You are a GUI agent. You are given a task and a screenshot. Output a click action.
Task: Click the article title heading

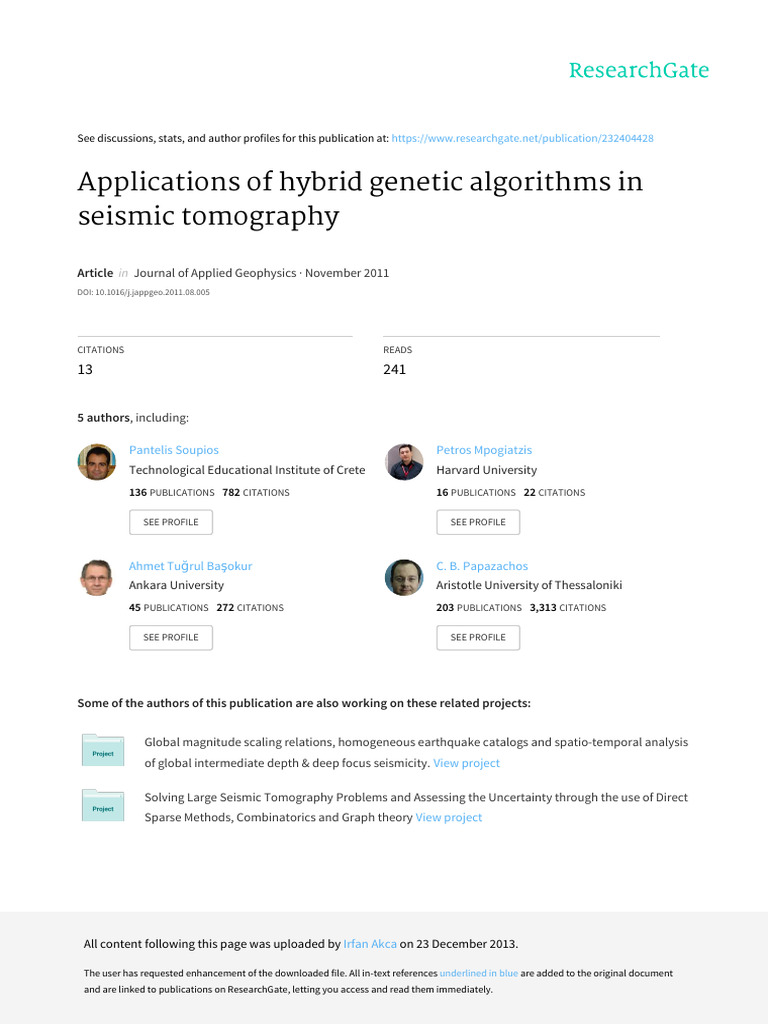(360, 199)
